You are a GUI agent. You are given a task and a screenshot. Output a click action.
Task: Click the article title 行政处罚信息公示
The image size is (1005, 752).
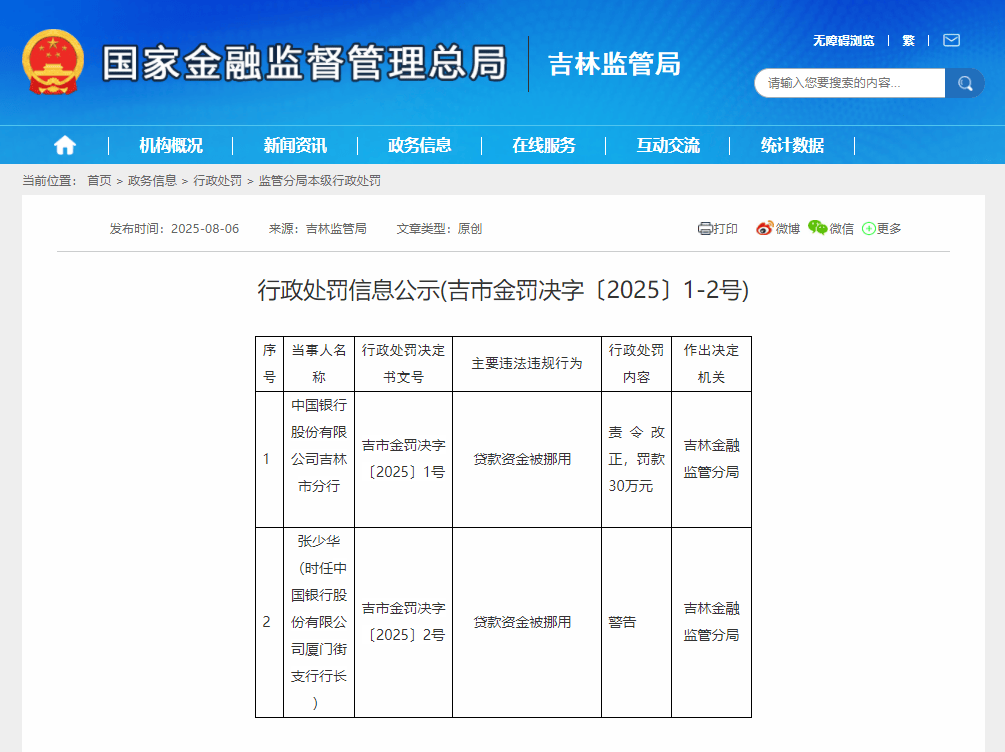502,290
